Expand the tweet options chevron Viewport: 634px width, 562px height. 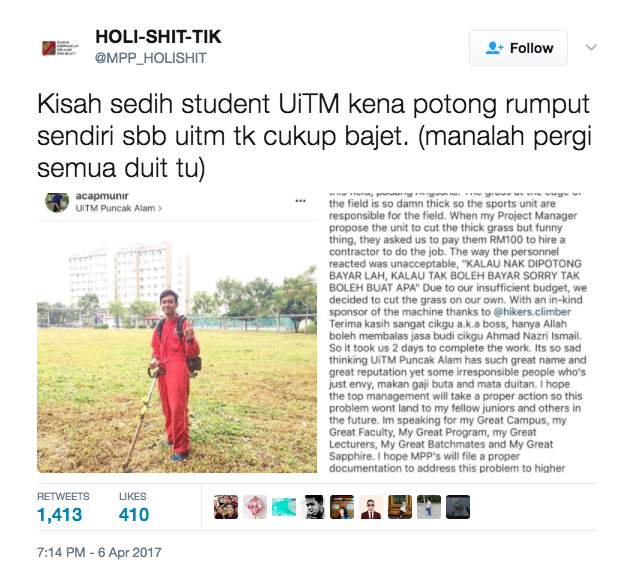[x=591, y=48]
